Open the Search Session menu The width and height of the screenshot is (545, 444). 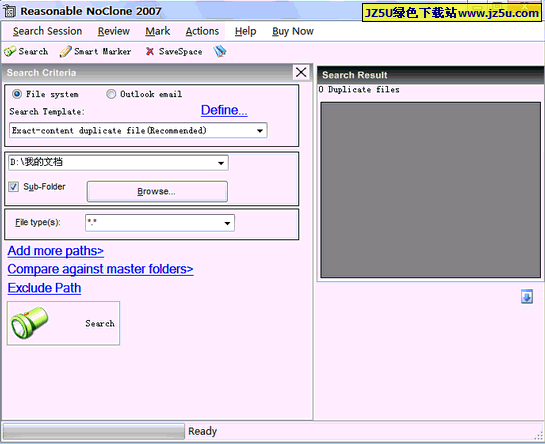47,31
